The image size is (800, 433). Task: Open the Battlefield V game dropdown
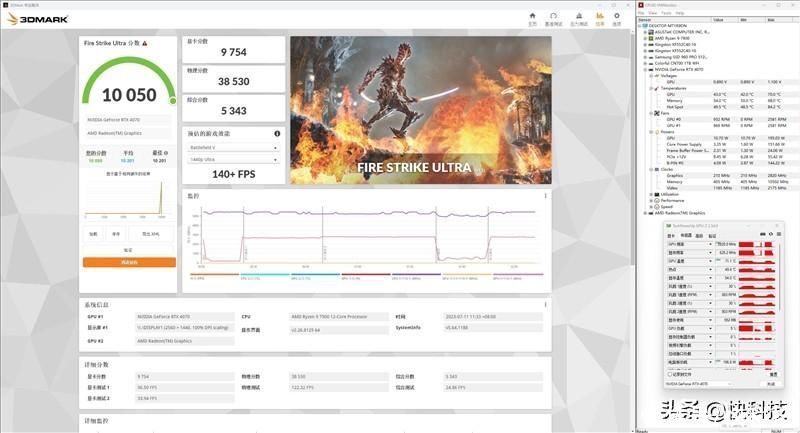pos(234,147)
